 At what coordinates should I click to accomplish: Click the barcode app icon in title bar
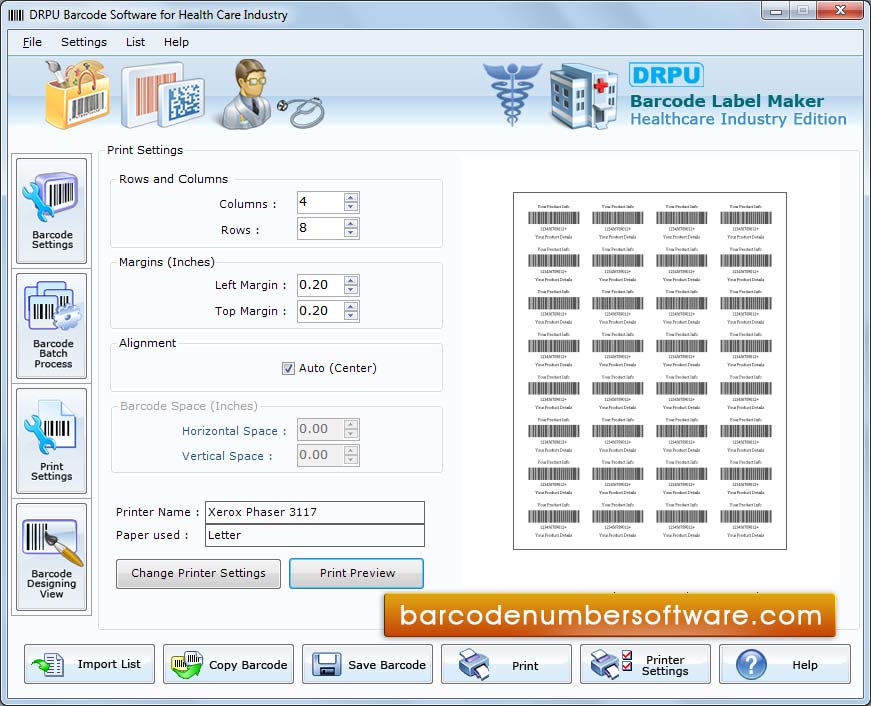tap(16, 15)
